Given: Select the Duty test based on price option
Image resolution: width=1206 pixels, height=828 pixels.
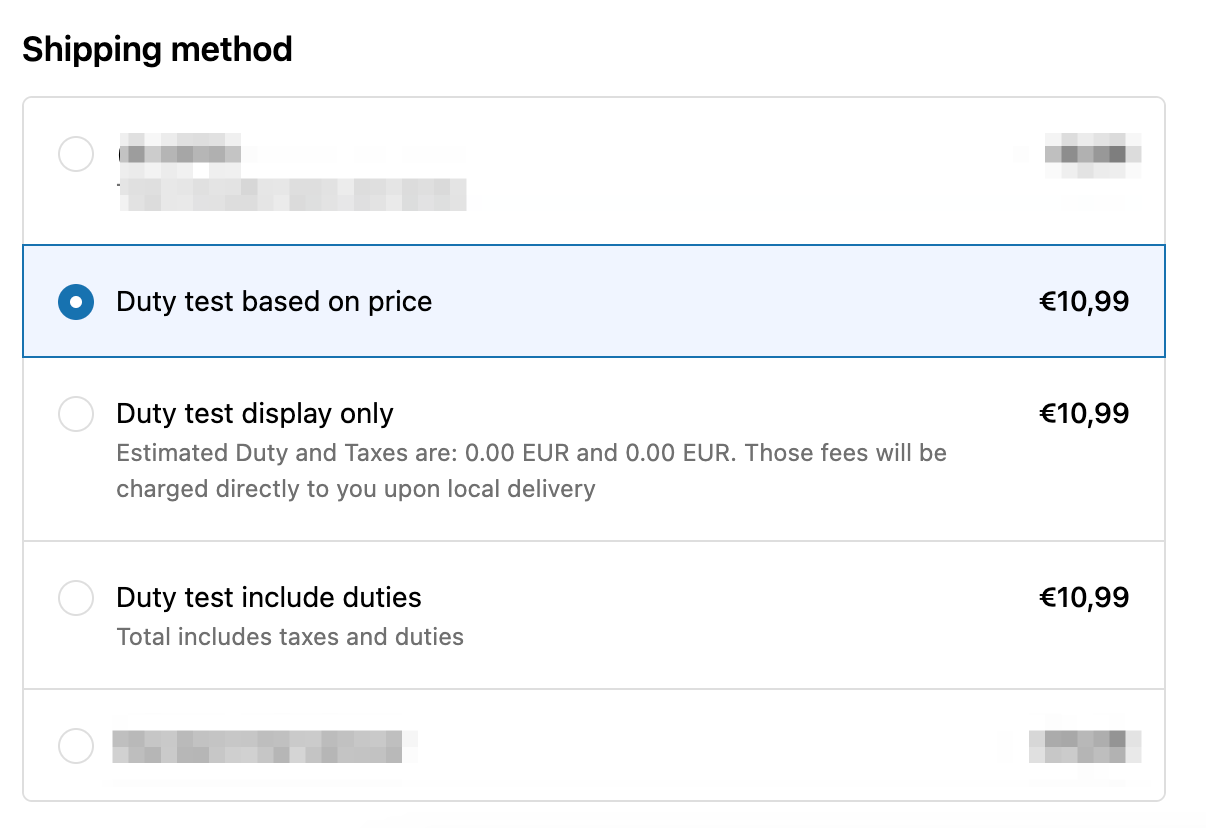Looking at the screenshot, I should (x=76, y=301).
